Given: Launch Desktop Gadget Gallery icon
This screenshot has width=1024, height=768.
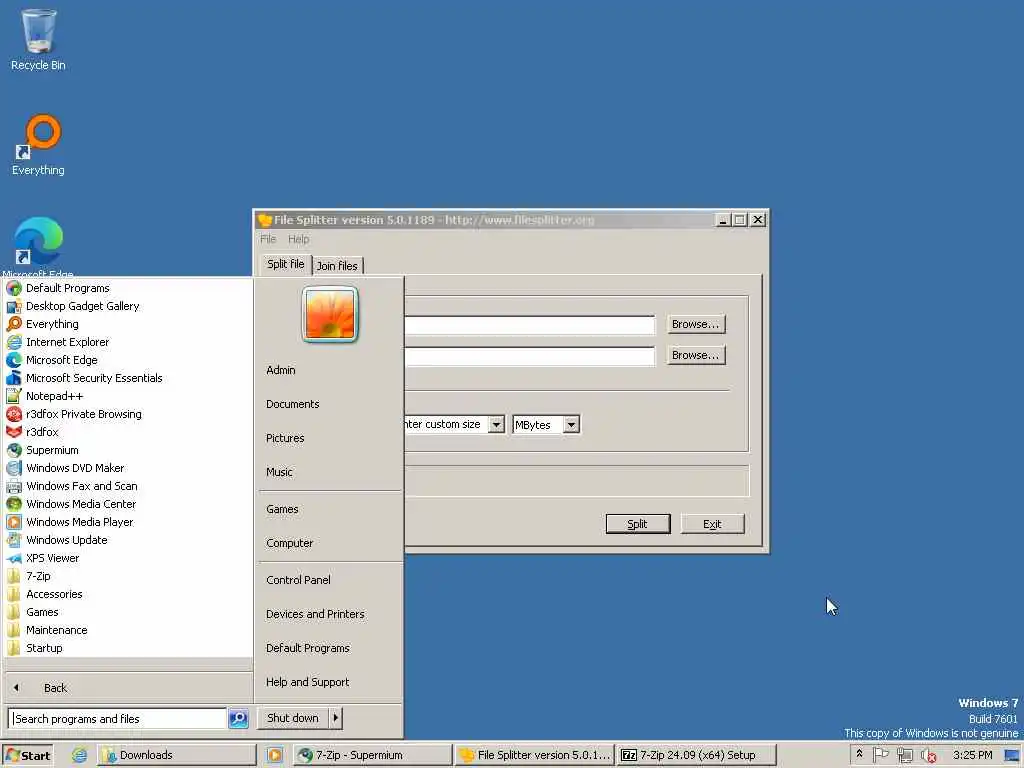Looking at the screenshot, I should pos(14,306).
